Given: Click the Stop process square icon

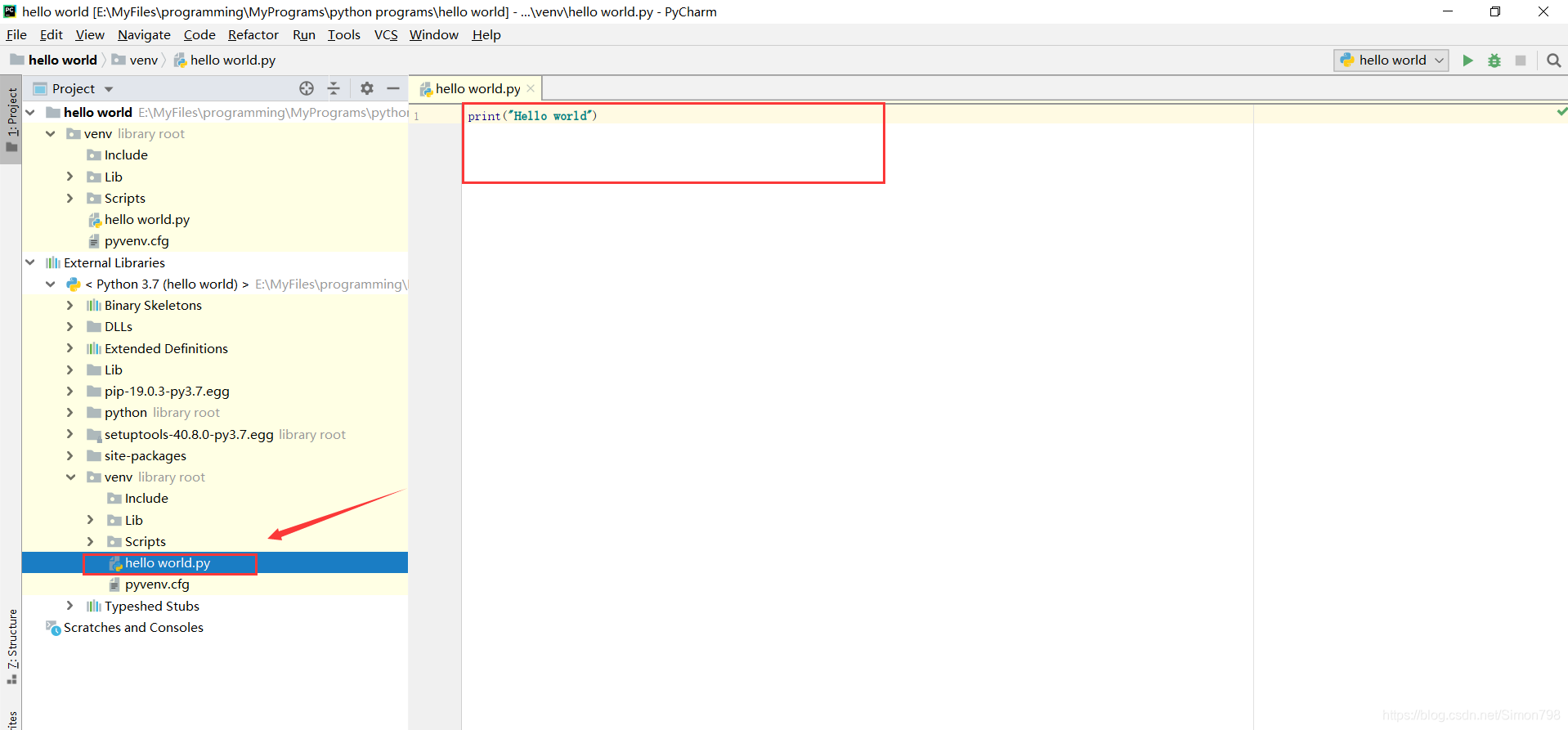Looking at the screenshot, I should (x=1521, y=60).
